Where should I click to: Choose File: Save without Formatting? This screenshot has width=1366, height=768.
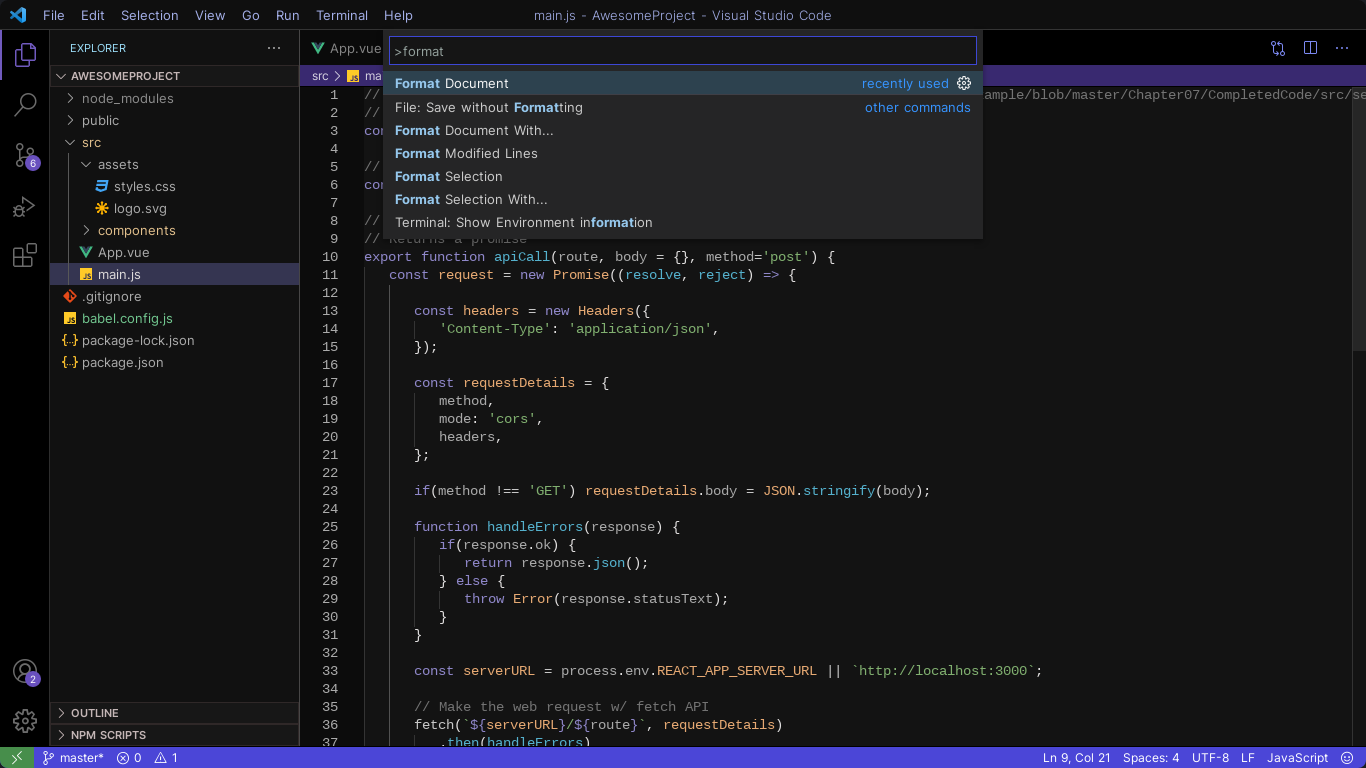[683, 107]
